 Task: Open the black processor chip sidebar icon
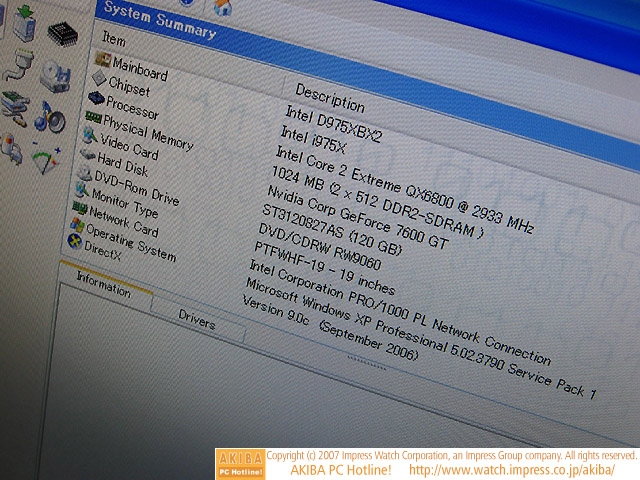[x=62, y=34]
